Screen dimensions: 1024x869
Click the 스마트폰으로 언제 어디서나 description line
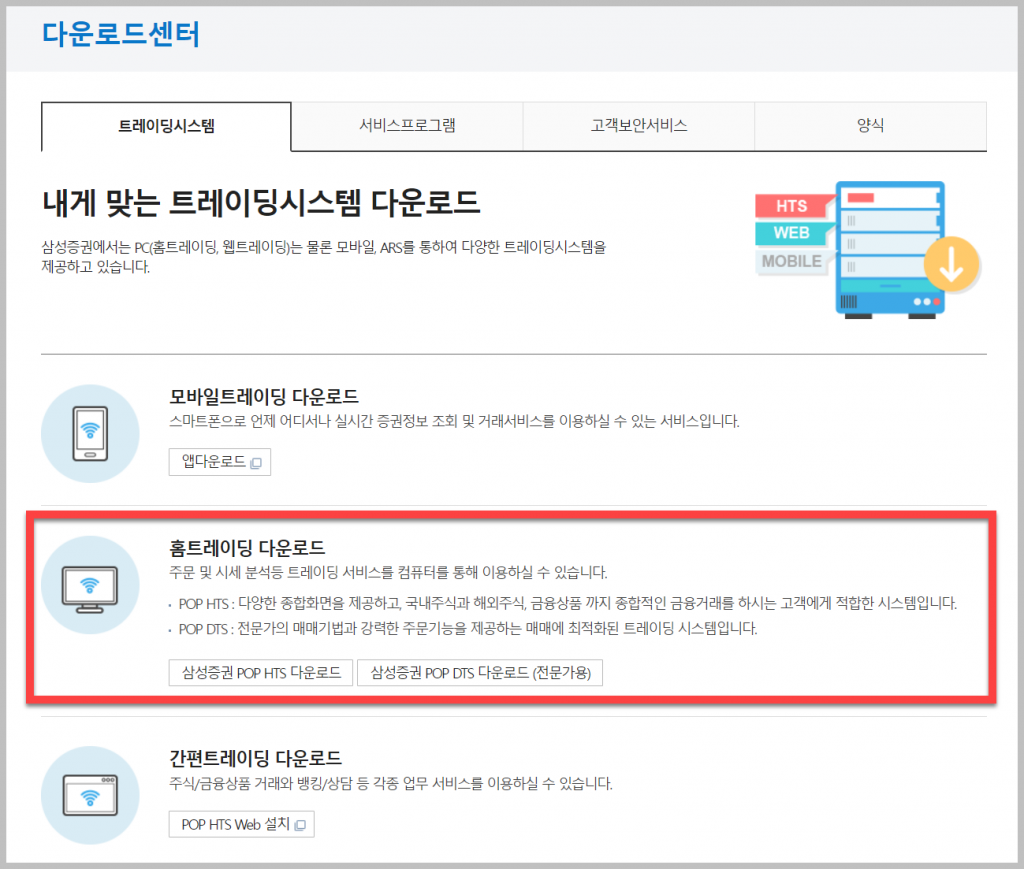454,421
